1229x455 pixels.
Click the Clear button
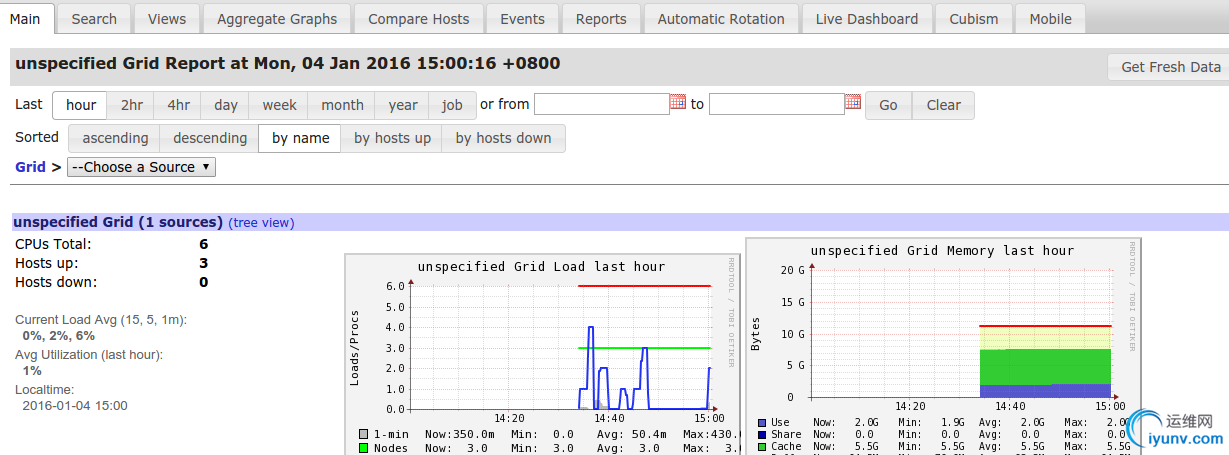[943, 105]
